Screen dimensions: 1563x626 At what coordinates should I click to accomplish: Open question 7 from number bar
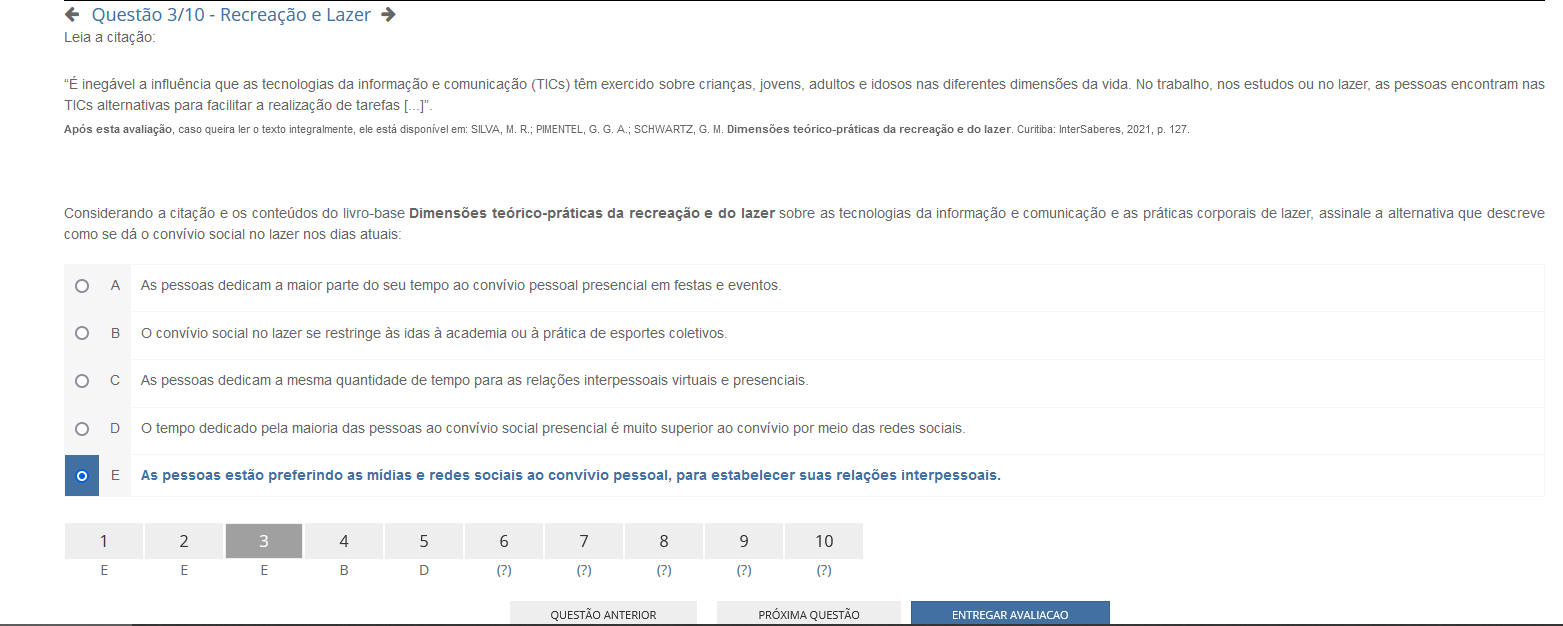[584, 541]
